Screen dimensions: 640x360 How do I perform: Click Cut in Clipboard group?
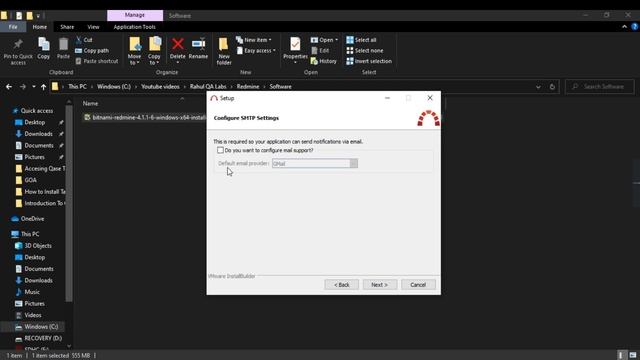84,40
